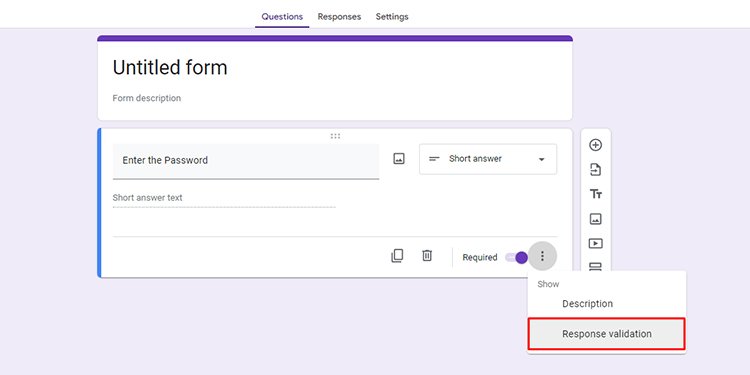Open the Short answer question type dropdown

pos(488,159)
